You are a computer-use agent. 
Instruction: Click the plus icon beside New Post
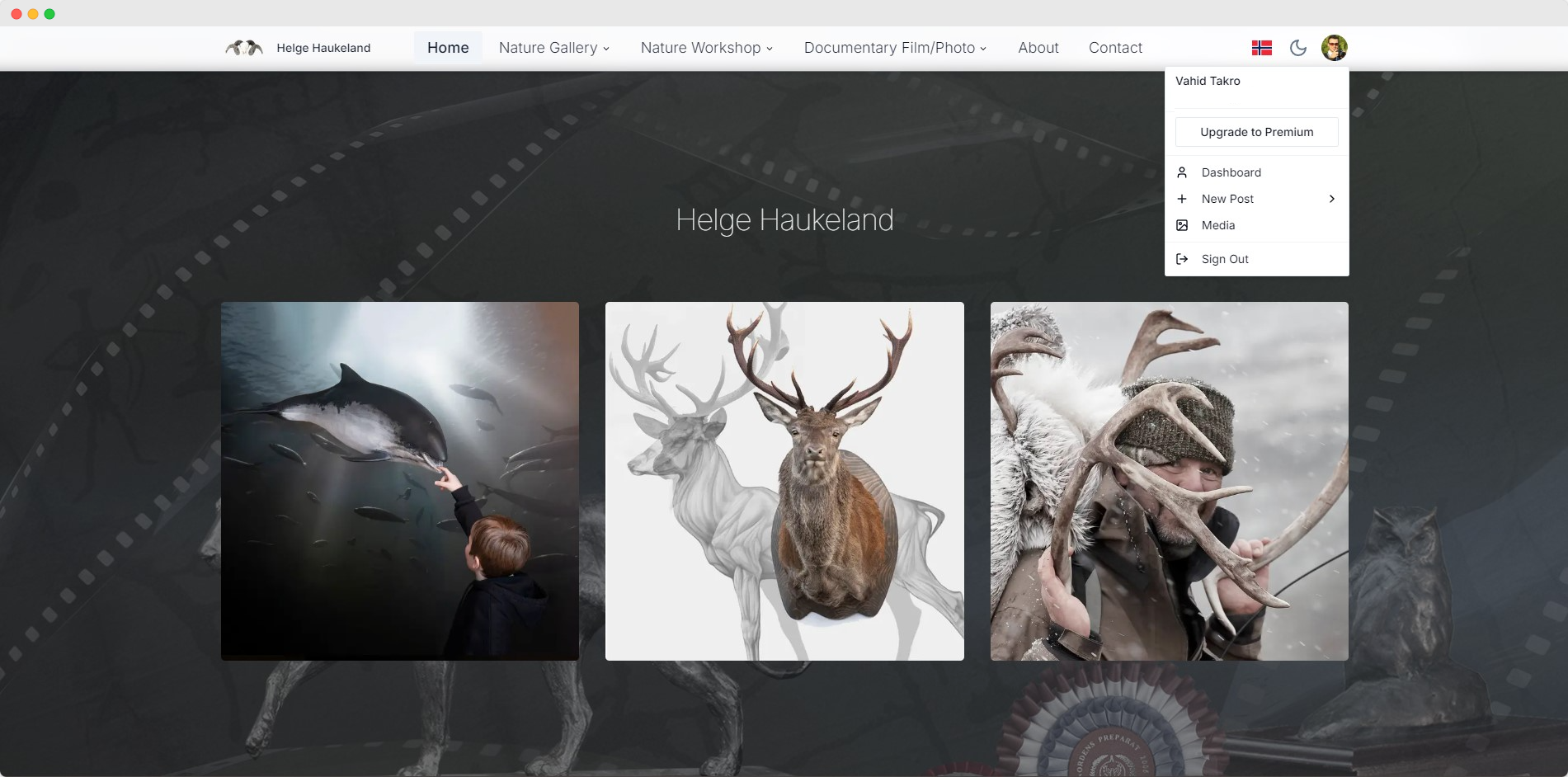coord(1182,199)
